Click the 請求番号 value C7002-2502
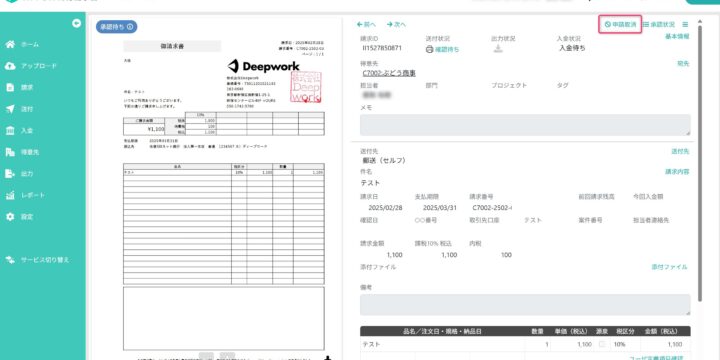This screenshot has height=360, width=720. pyautogui.click(x=492, y=208)
